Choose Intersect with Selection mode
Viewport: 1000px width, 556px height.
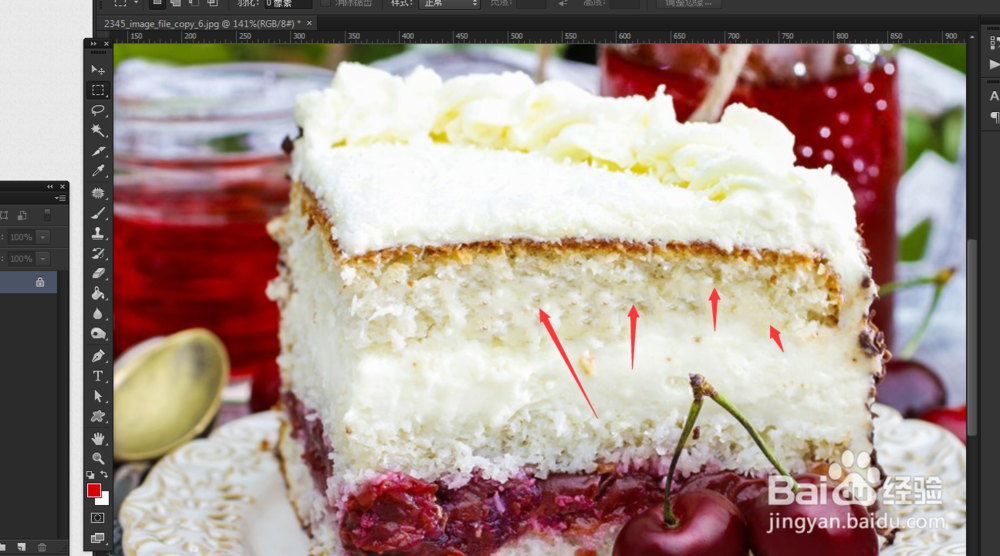tap(212, 3)
